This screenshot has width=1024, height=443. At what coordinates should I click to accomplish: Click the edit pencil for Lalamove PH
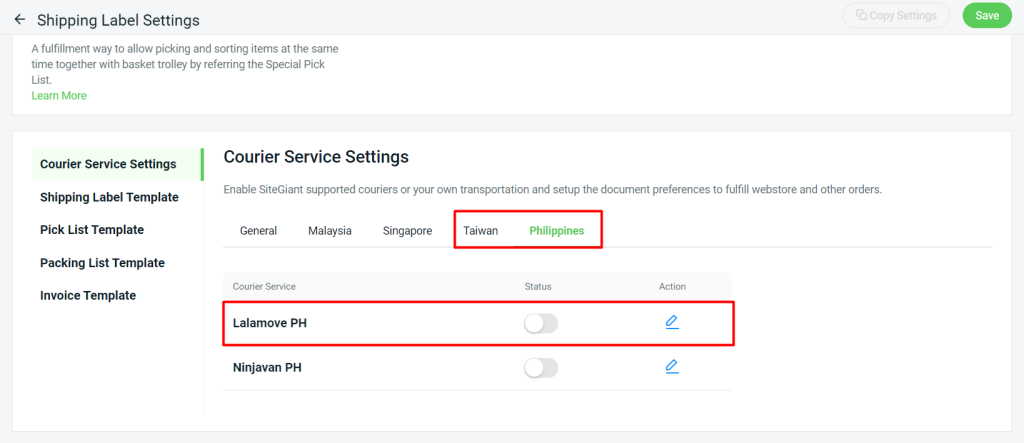672,322
